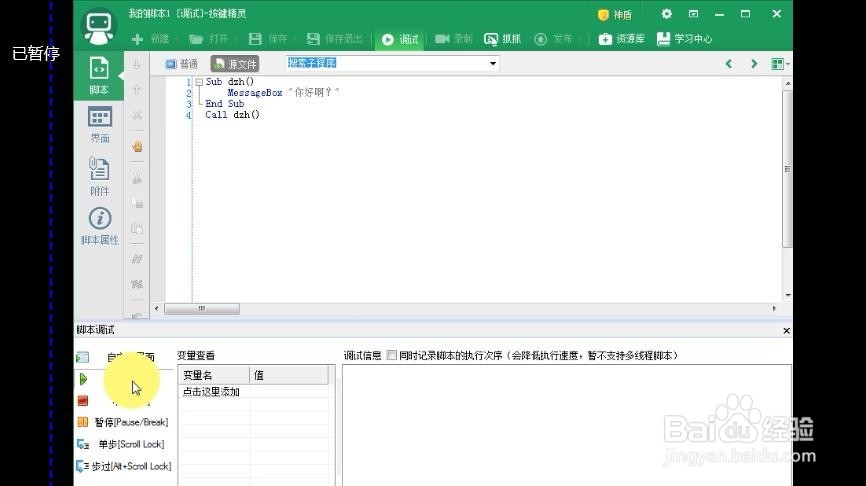This screenshot has height=486, width=866.
Task: Click 保存退出 save and exit
Action: click(335, 39)
